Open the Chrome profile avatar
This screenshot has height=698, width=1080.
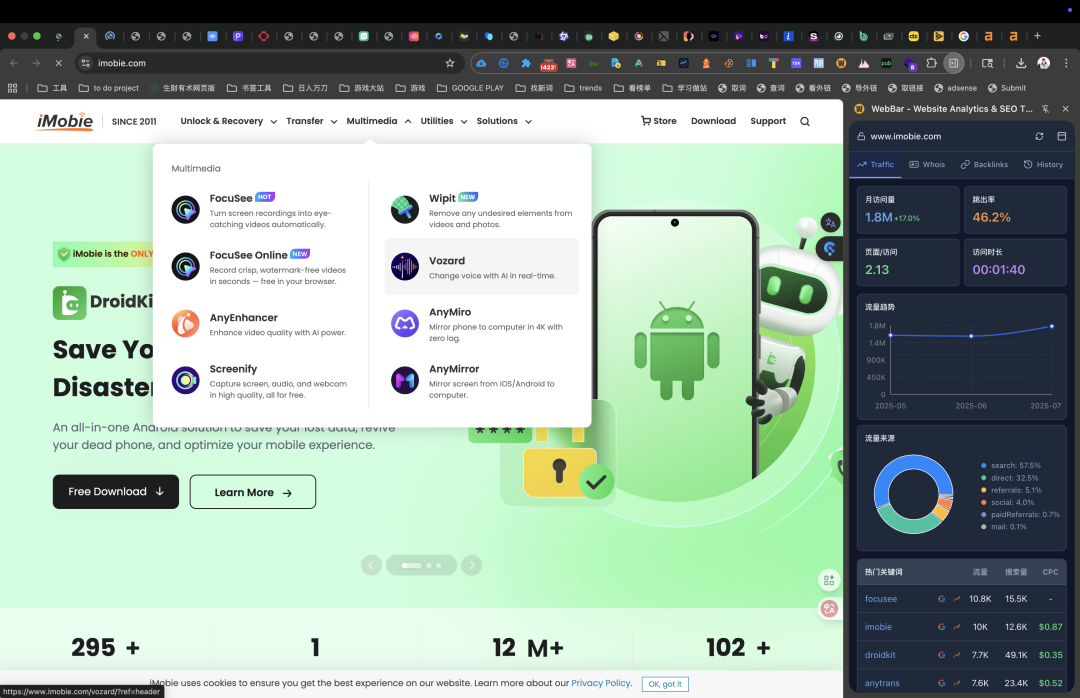1043,63
